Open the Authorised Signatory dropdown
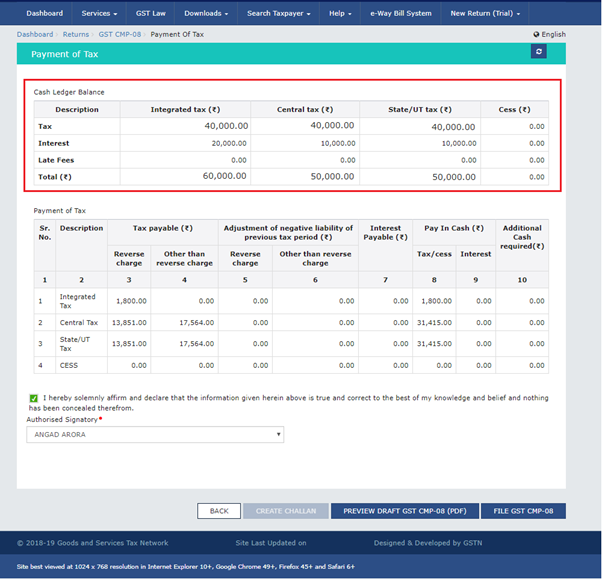 155,435
